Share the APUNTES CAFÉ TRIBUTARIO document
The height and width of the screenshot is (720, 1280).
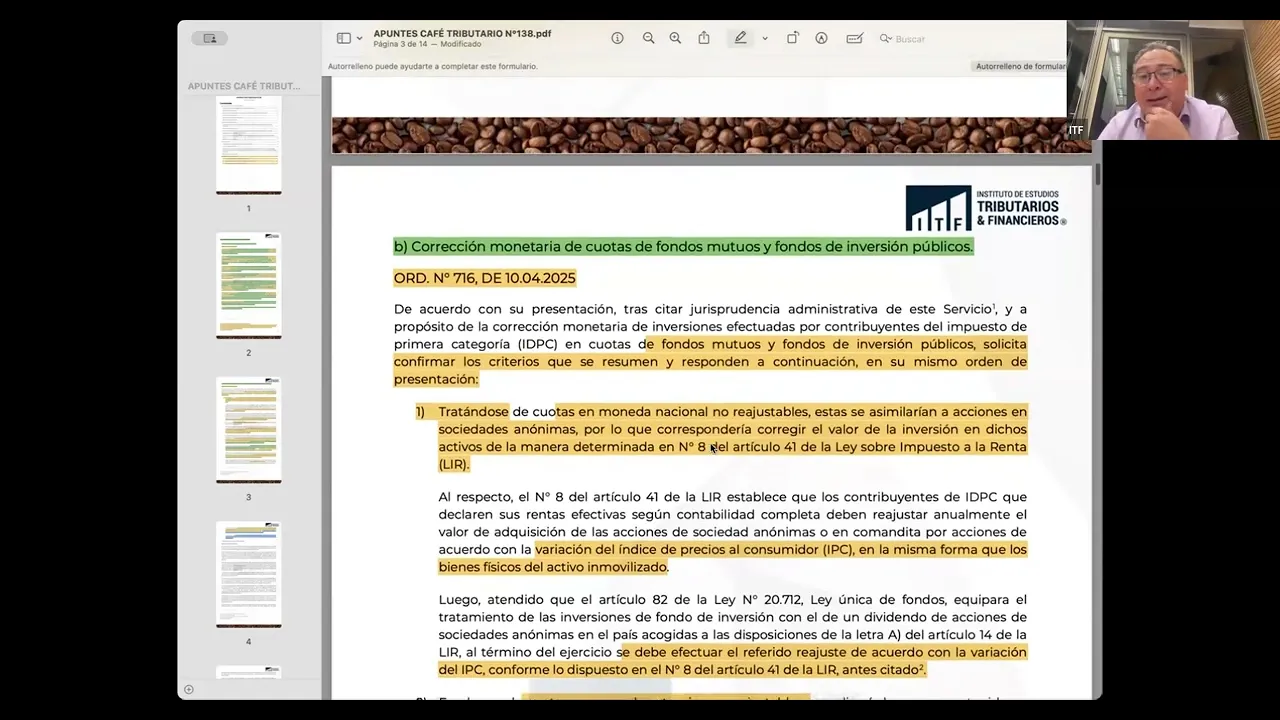[x=704, y=37]
